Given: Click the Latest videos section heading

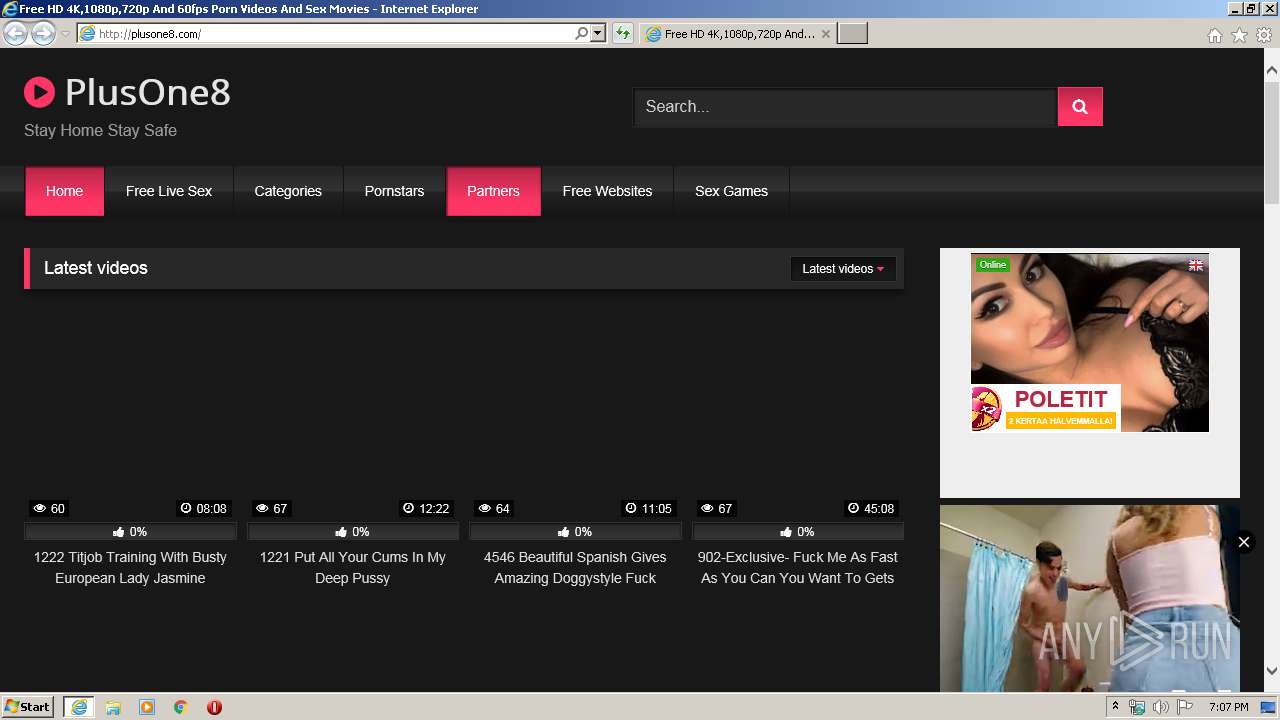Looking at the screenshot, I should point(96,268).
